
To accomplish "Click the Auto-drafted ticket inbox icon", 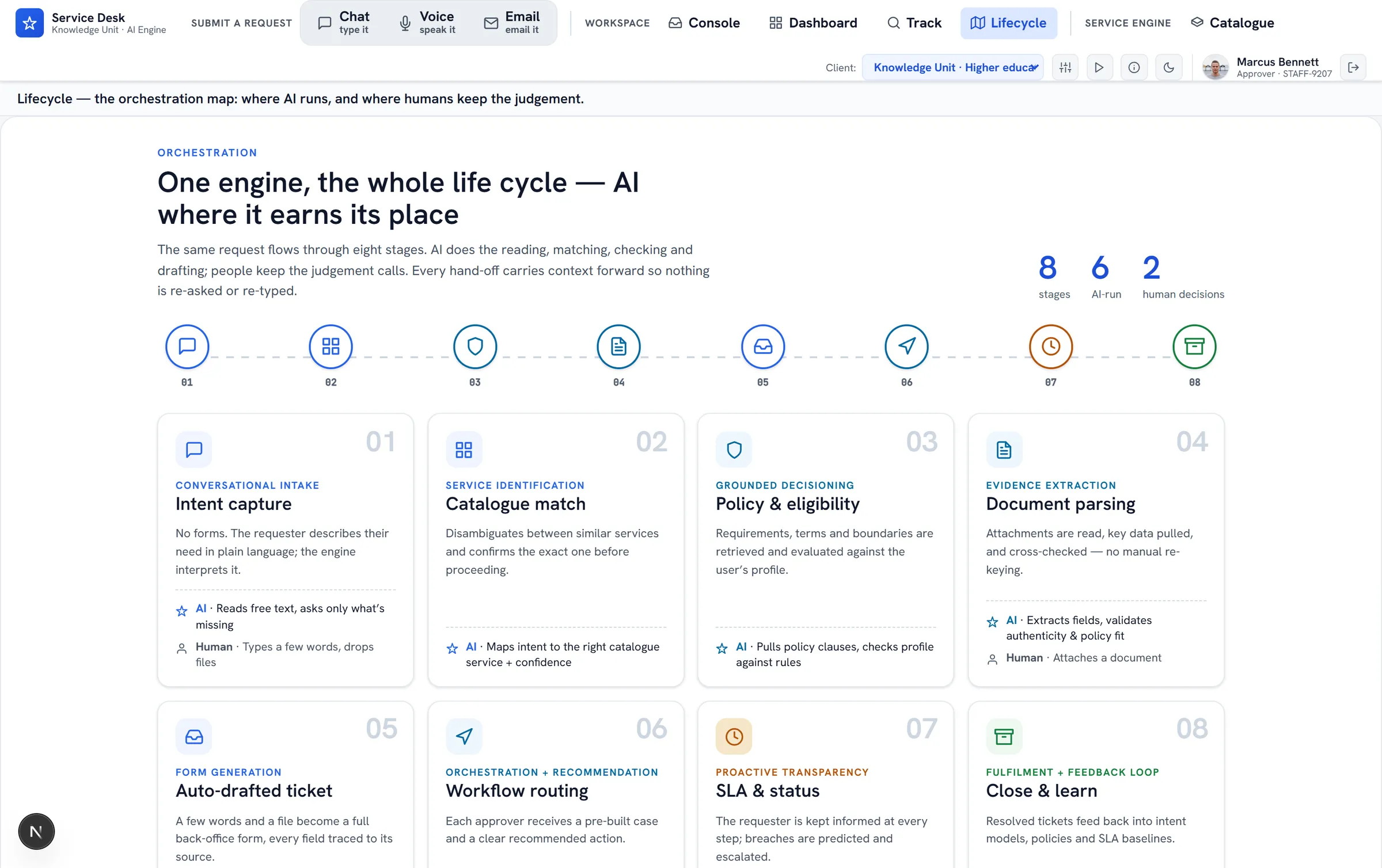I will pyautogui.click(x=194, y=736).
